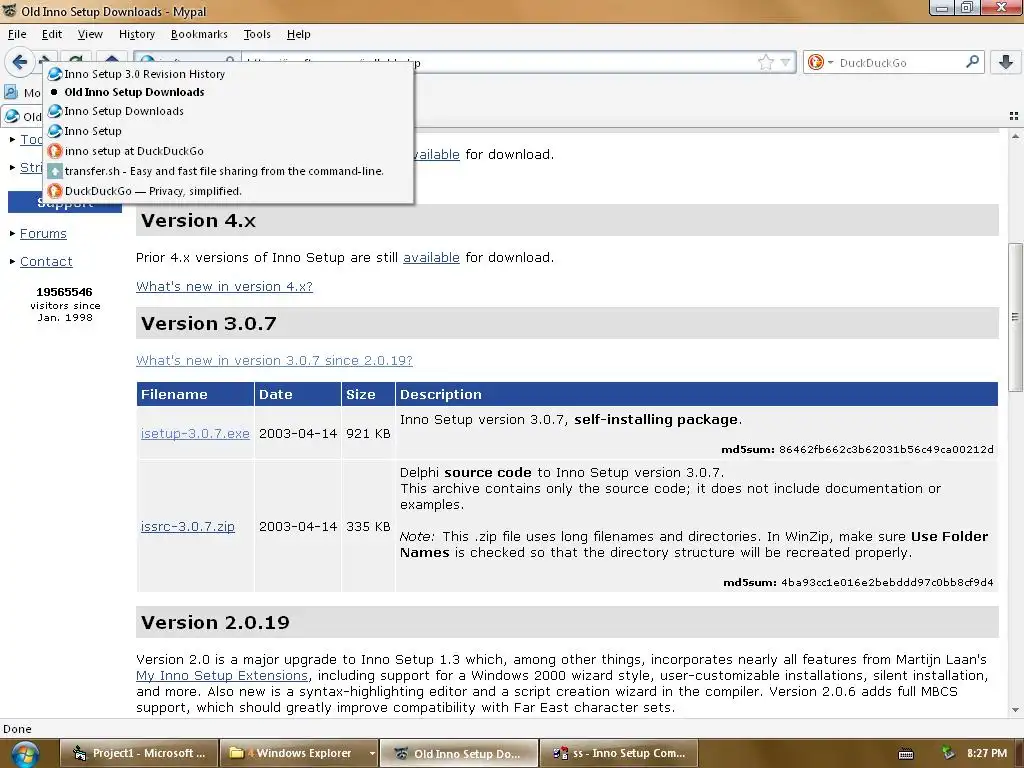Open 'What's new in version 4.x?' link
This screenshot has height=768, width=1024.
[224, 286]
